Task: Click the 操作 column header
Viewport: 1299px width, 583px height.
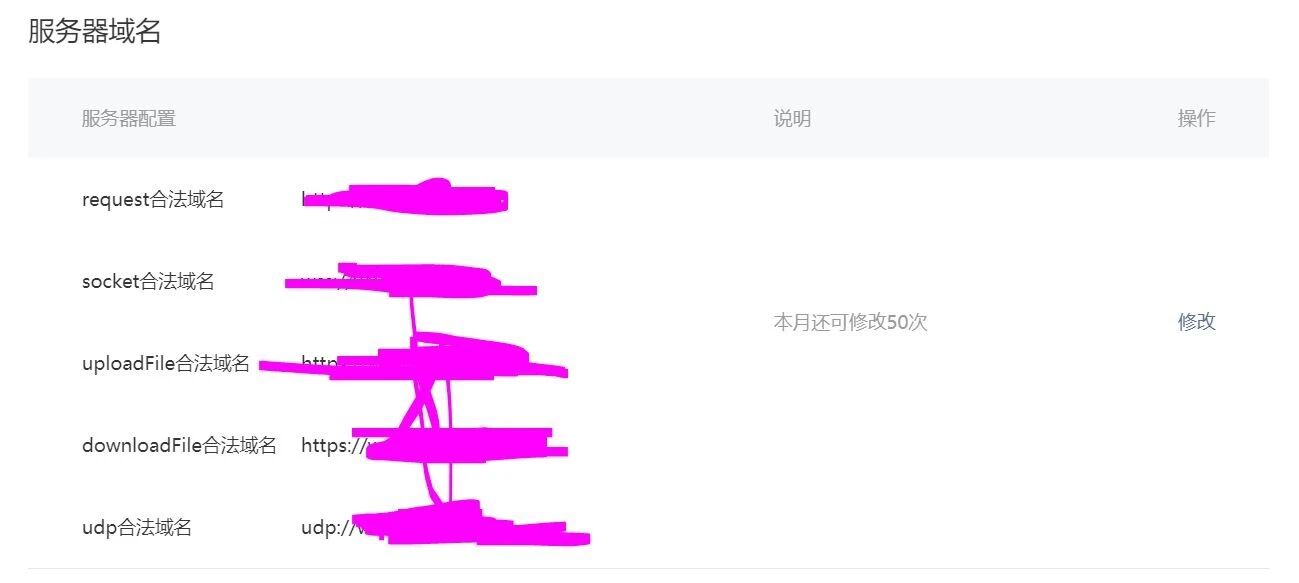Action: pos(1196,119)
